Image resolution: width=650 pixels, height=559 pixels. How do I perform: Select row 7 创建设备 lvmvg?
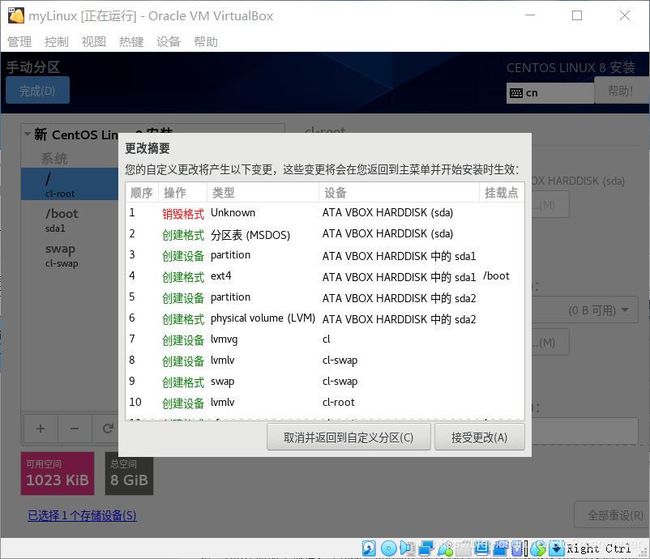pos(325,340)
